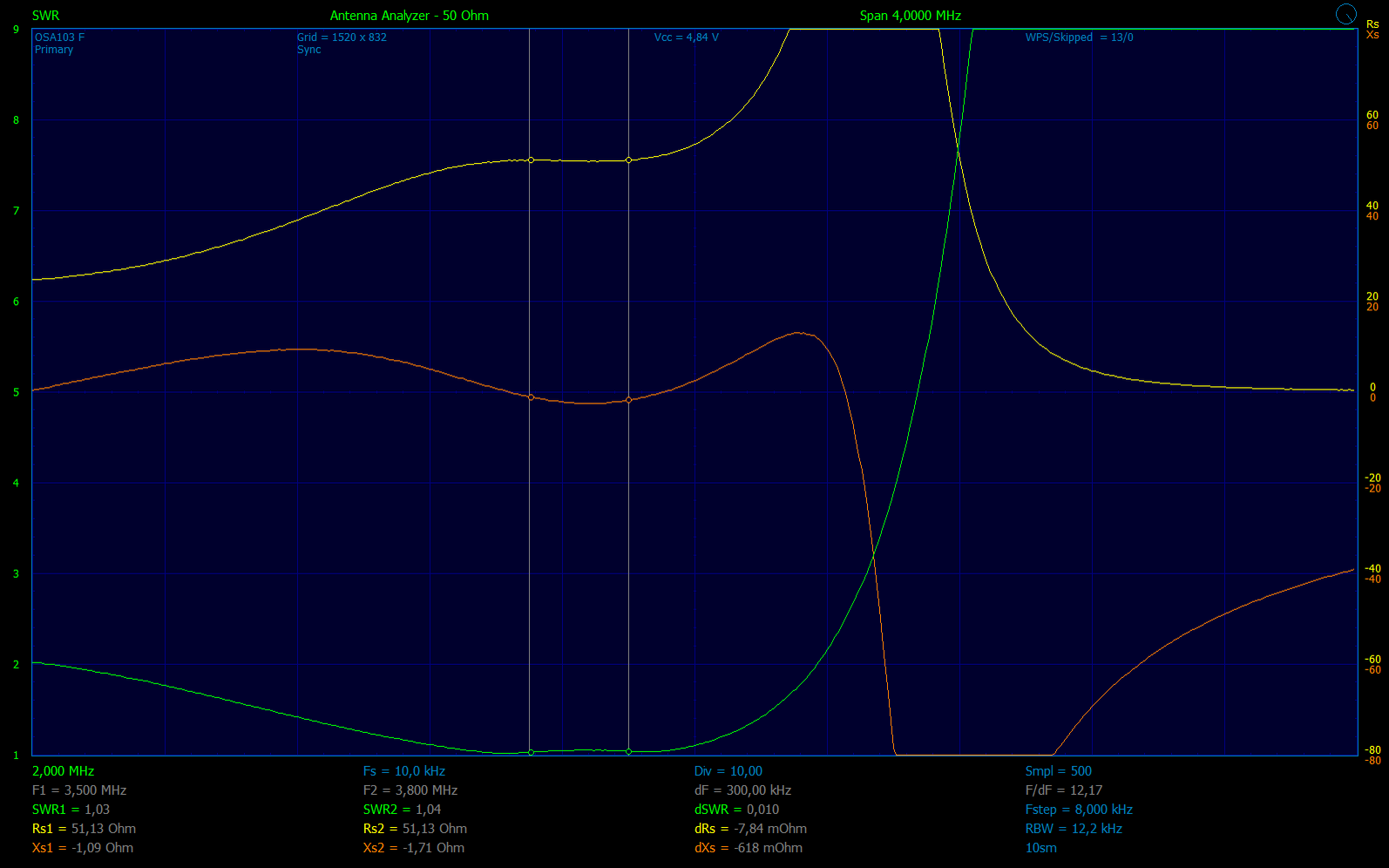1389x868 pixels.
Task: Select F1 marker on orange Xs curve
Action: [531, 397]
